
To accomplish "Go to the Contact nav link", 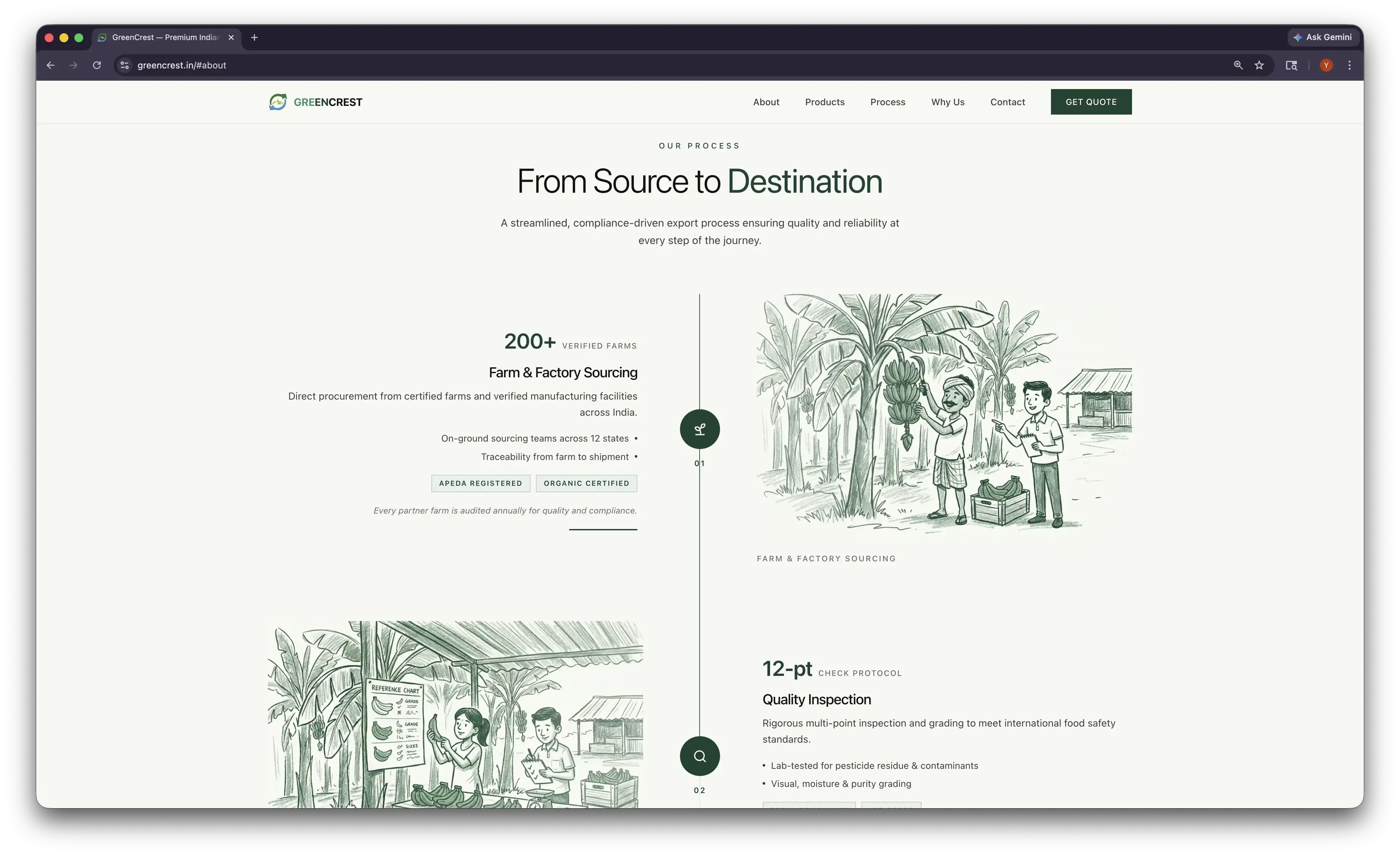I will (1007, 102).
